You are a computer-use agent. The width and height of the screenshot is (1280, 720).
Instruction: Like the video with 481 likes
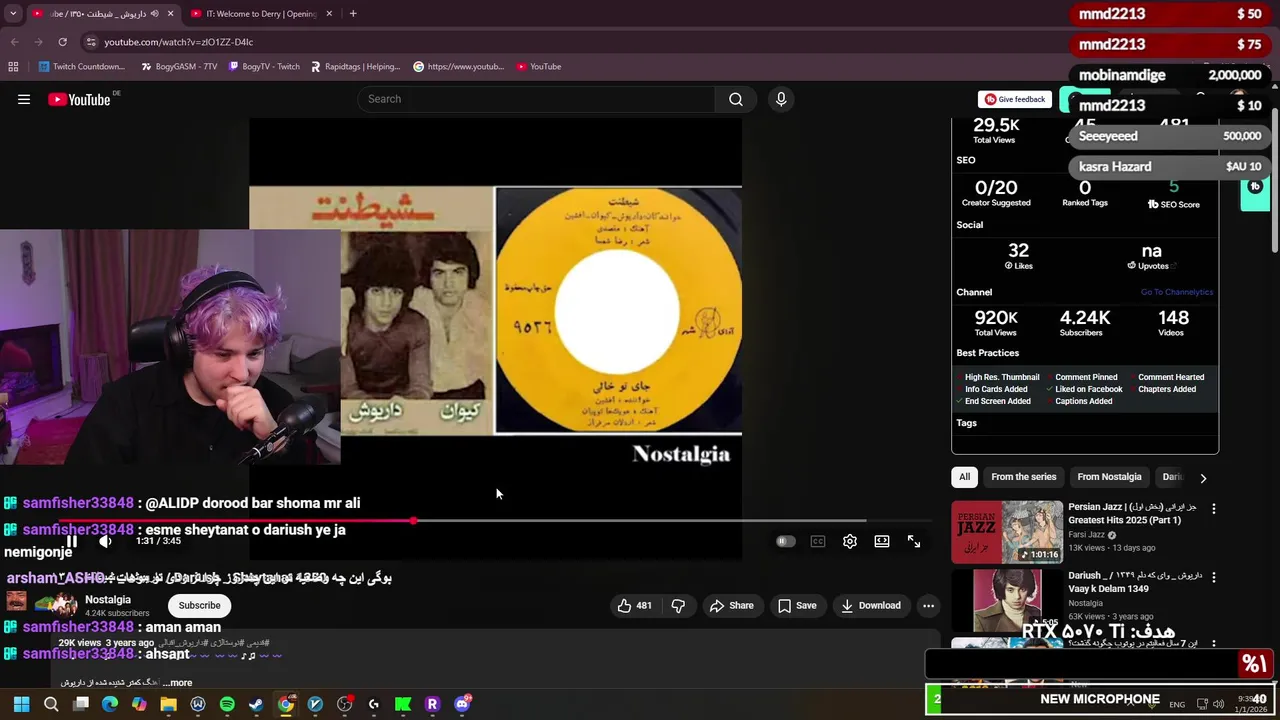pos(635,605)
